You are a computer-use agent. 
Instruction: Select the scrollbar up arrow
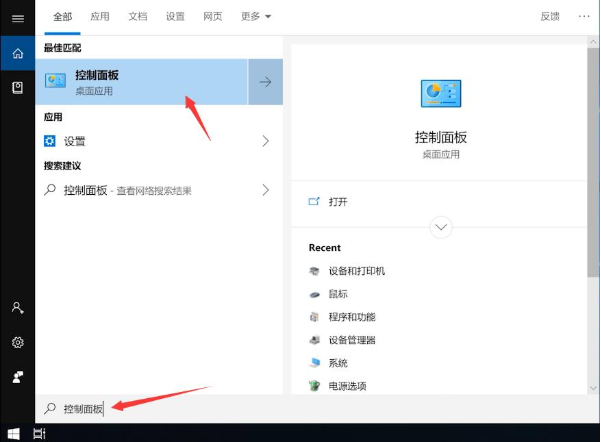point(593,41)
